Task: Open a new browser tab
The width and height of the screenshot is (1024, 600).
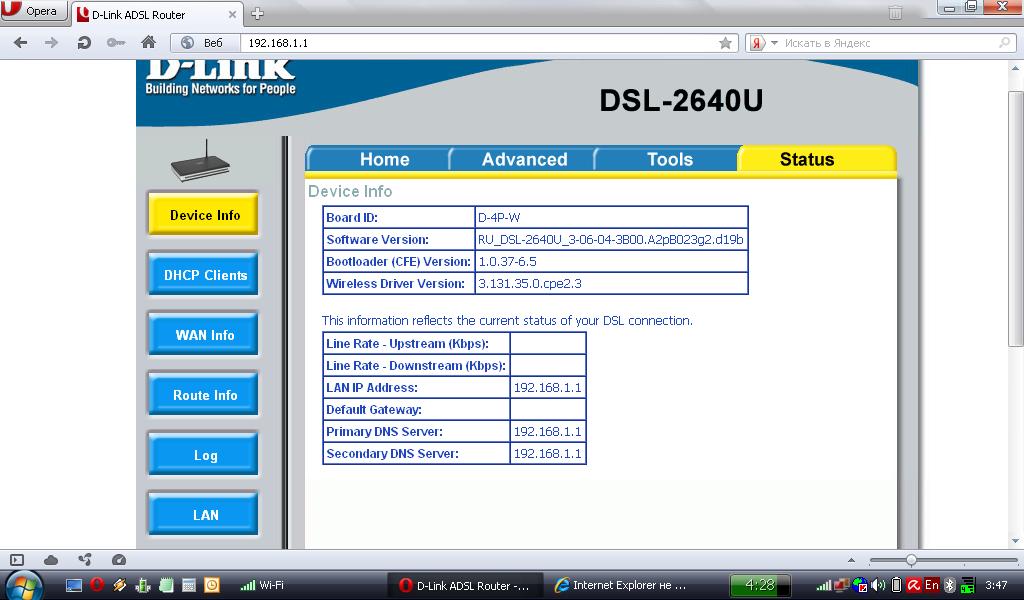Action: tap(257, 13)
